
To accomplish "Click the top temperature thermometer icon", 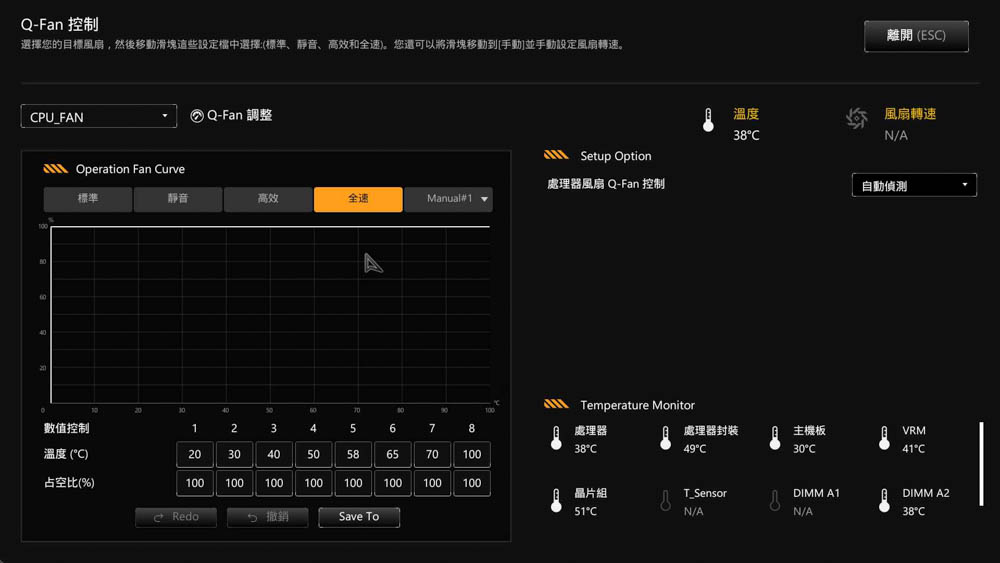I will pyautogui.click(x=708, y=121).
